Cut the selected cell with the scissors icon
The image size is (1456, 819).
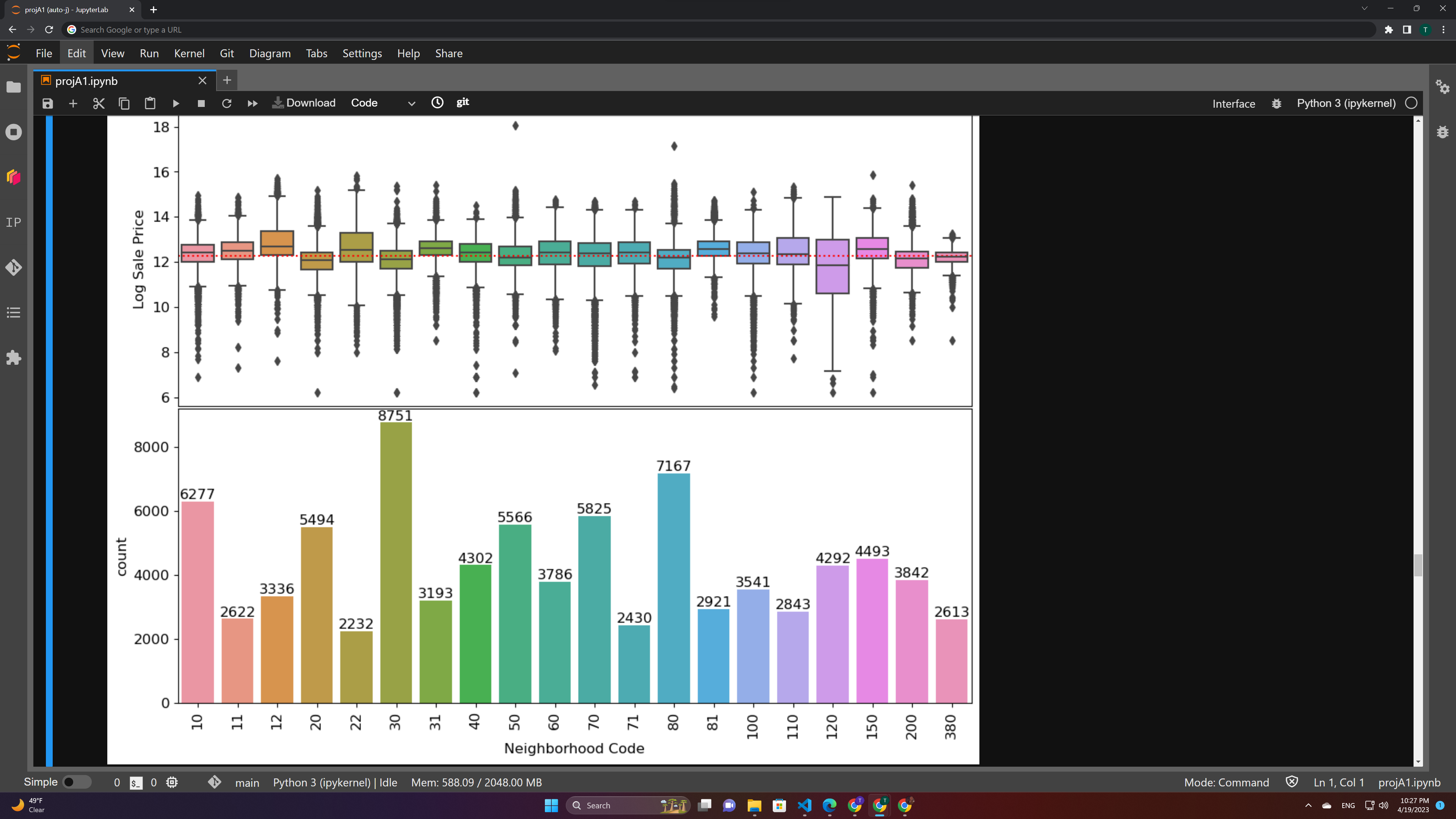point(99,104)
